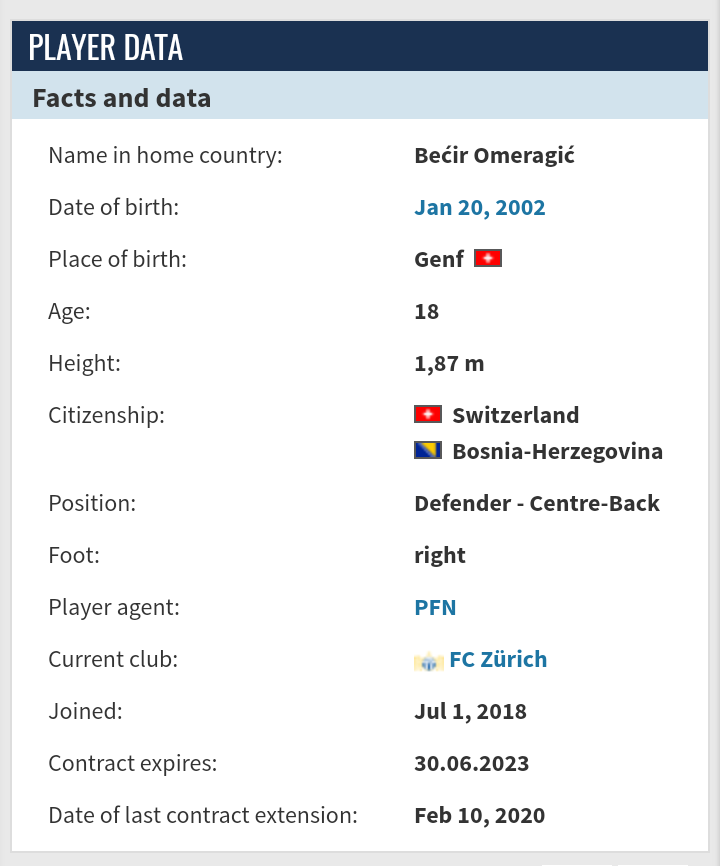
Task: Click the Jul 1, 2018 joined date
Action: pos(470,712)
